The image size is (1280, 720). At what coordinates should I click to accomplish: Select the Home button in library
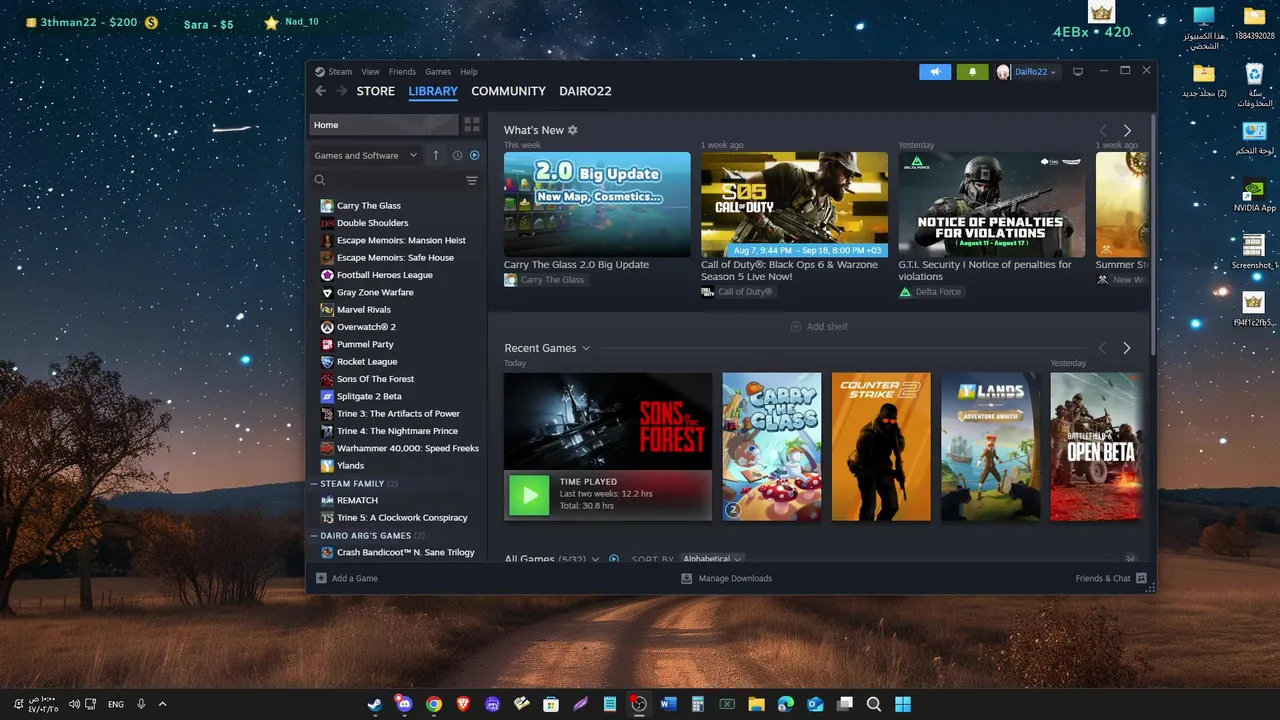pos(383,125)
